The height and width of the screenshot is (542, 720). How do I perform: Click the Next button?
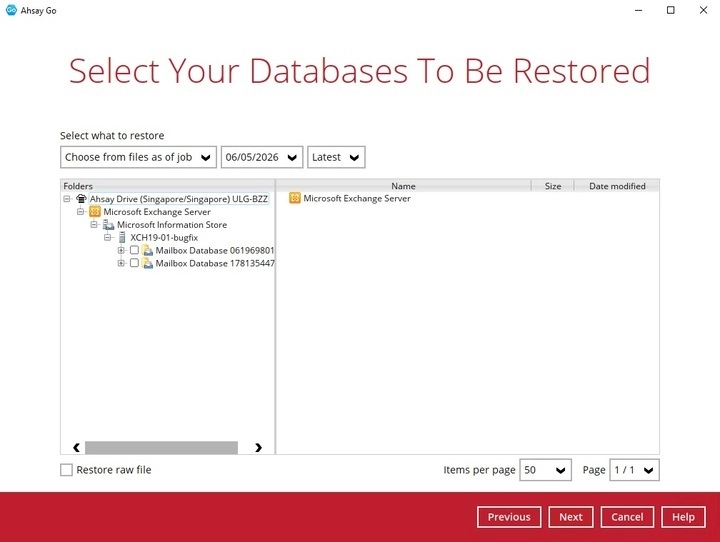(571, 517)
